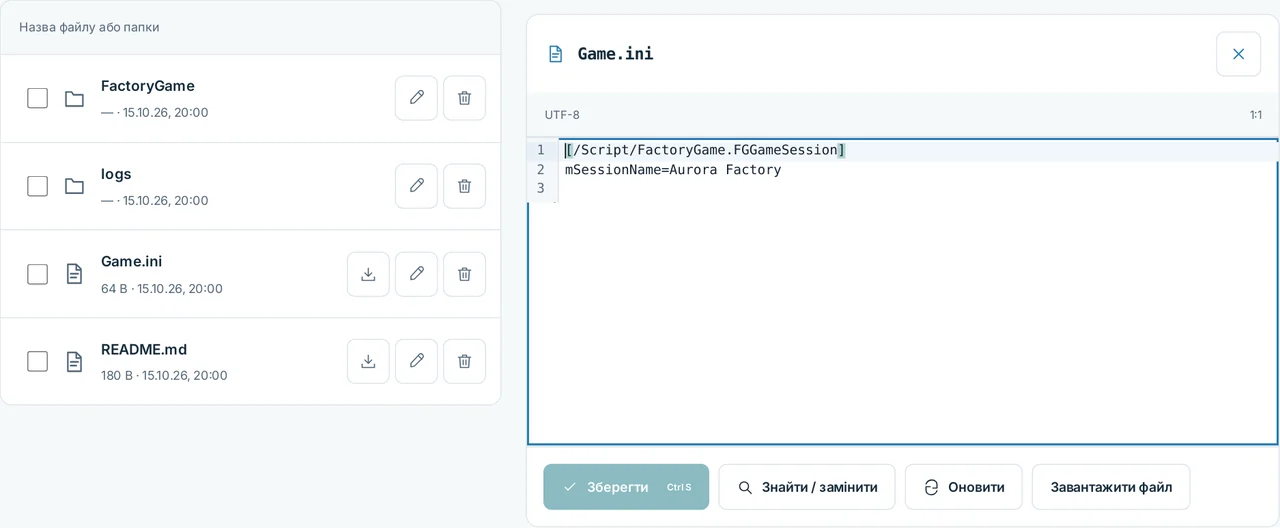The width and height of the screenshot is (1280, 528).
Task: Rename the FactoryGame folder with pencil icon
Action: pyautogui.click(x=416, y=98)
